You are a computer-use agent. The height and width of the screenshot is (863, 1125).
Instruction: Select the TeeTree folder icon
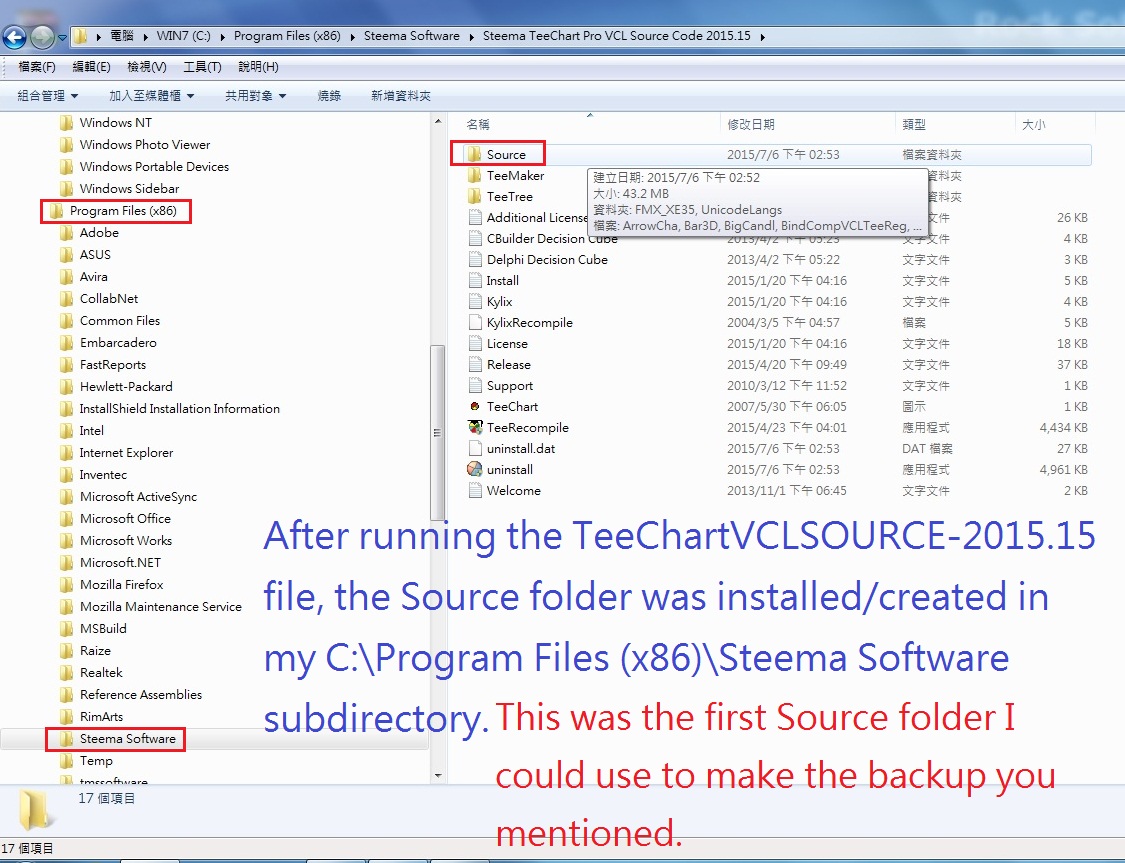coord(474,197)
